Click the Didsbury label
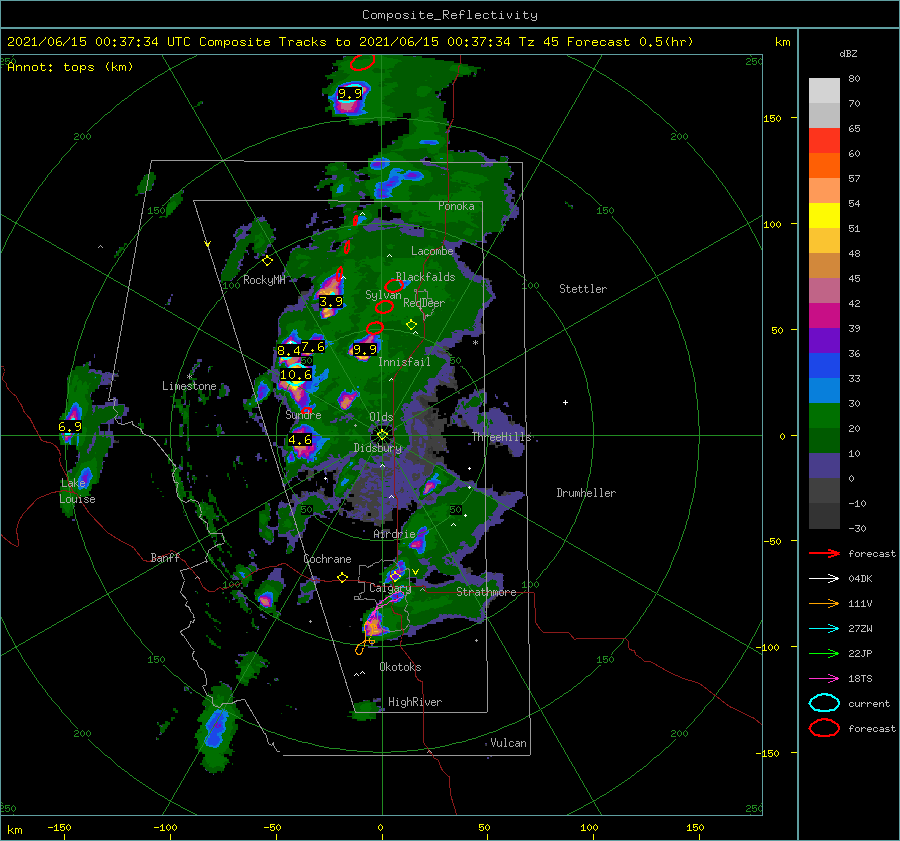900x841 pixels. click(378, 448)
